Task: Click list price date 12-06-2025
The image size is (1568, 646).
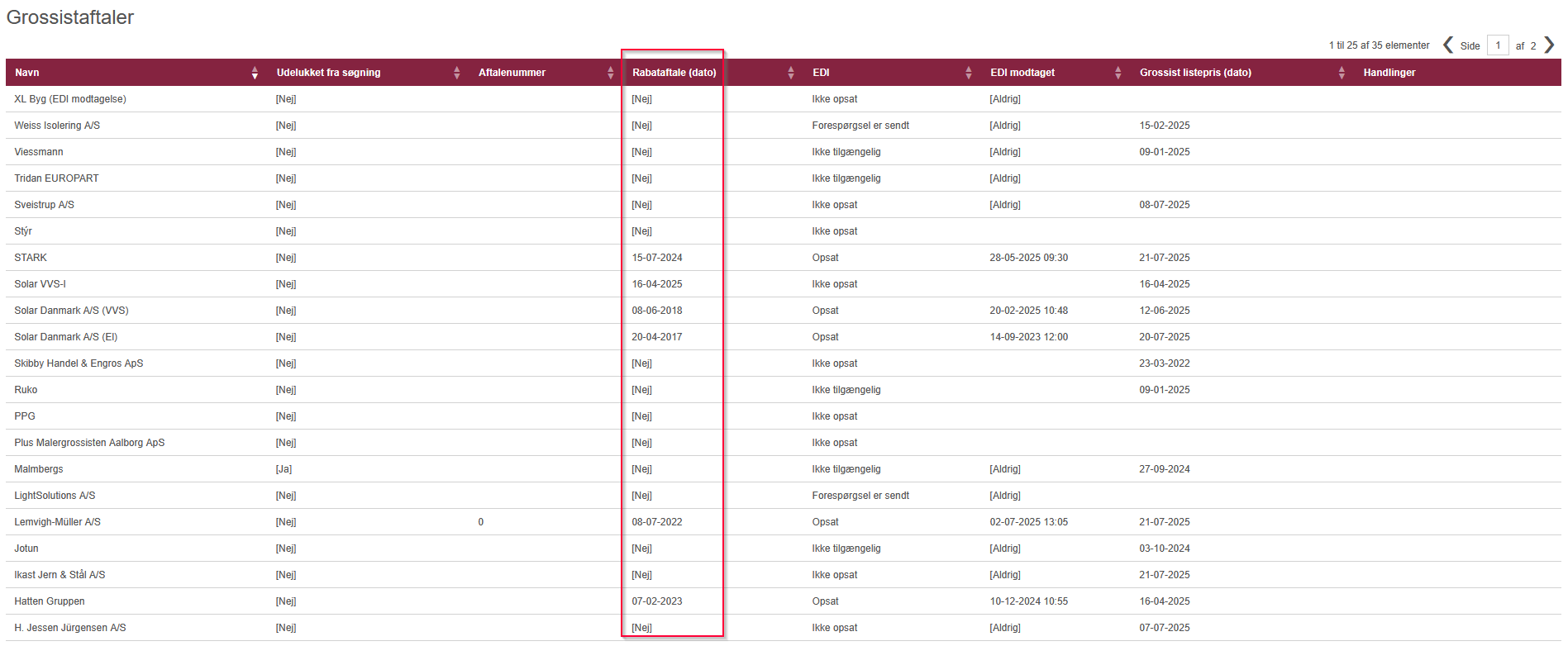Action: pyautogui.click(x=1165, y=311)
